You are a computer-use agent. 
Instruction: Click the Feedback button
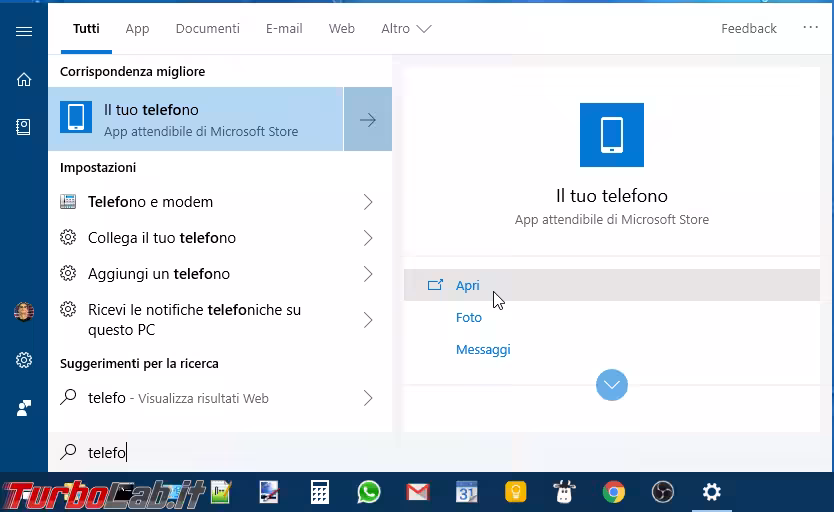(748, 29)
